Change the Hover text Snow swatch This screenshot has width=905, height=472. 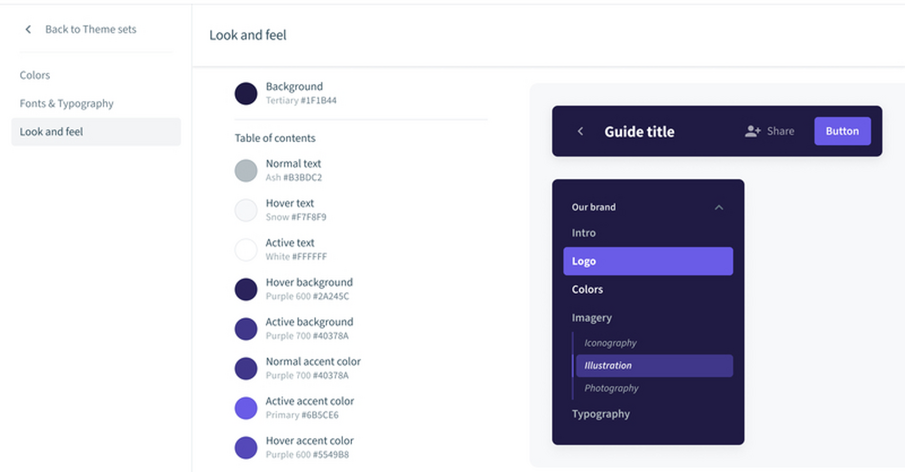pyautogui.click(x=246, y=211)
